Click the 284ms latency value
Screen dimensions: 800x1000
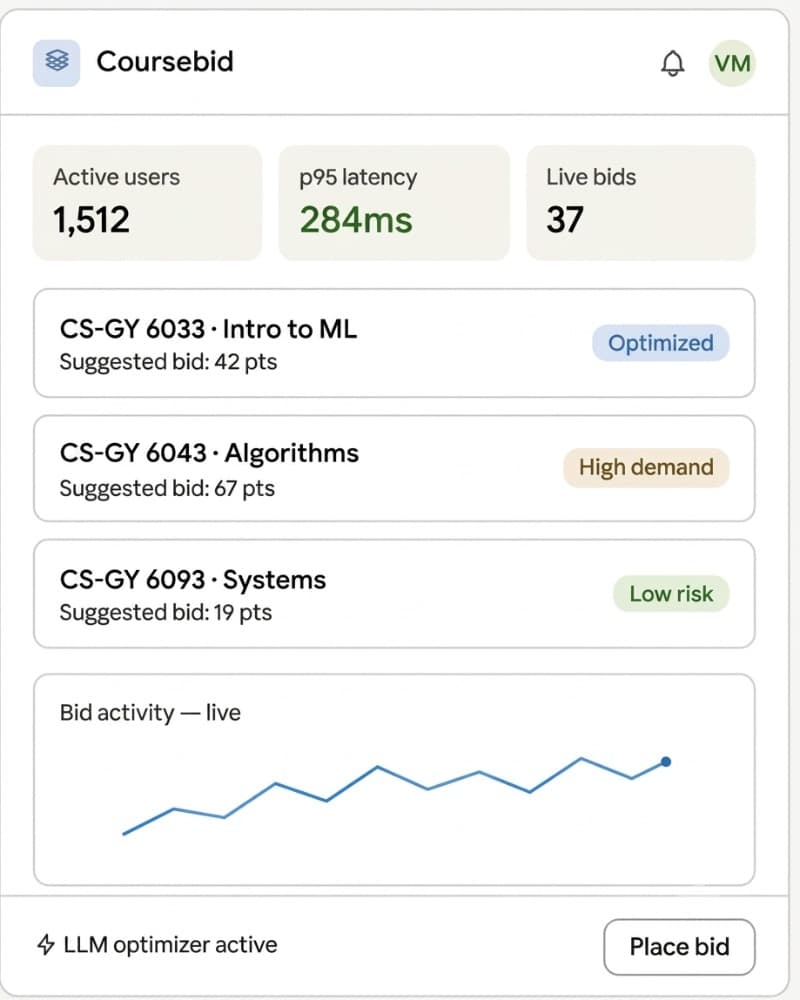point(356,220)
